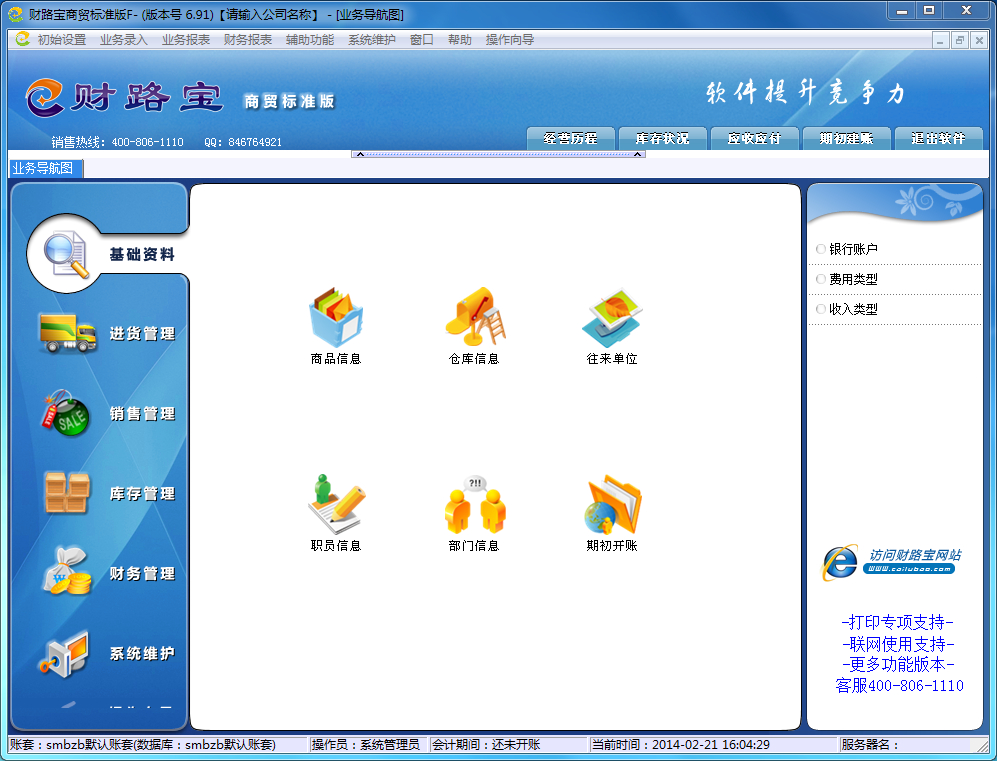Image resolution: width=997 pixels, height=761 pixels.
Task: Click the 财务管理 sidebar label
Action: 142,573
